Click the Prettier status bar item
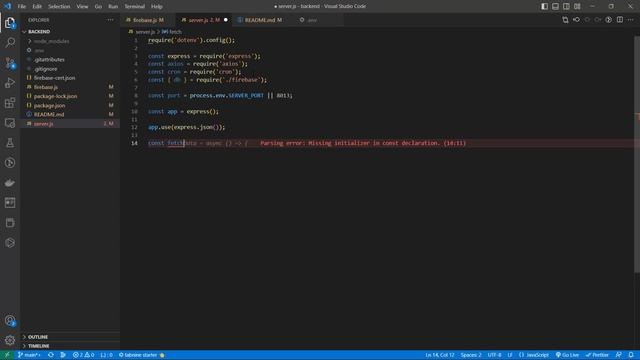640x360 pixels. coord(597,355)
